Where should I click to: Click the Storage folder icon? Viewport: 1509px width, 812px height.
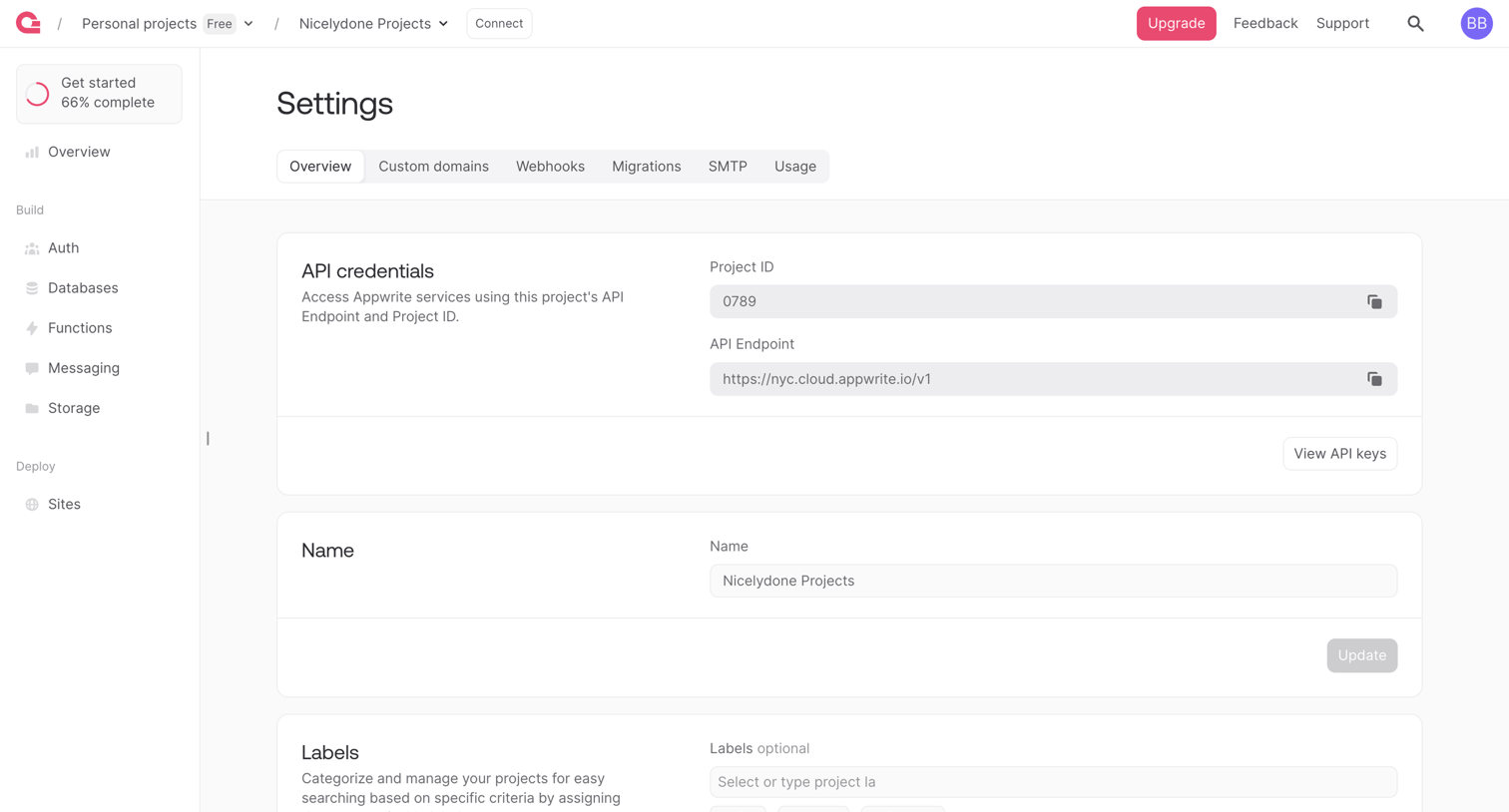tap(32, 408)
